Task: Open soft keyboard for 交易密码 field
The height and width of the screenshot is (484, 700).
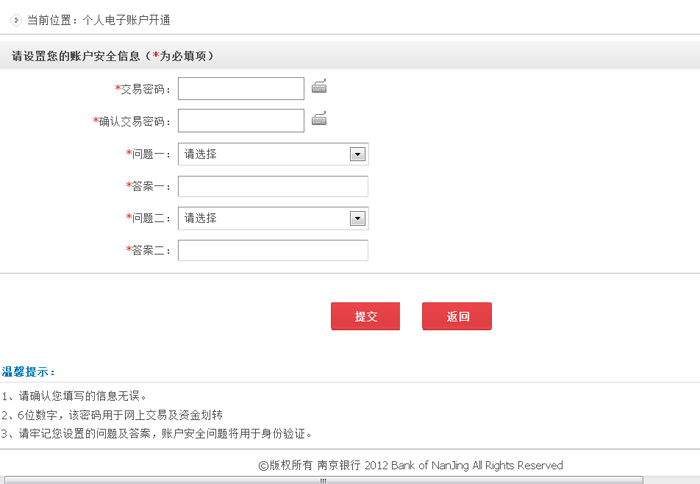Action: pos(319,87)
